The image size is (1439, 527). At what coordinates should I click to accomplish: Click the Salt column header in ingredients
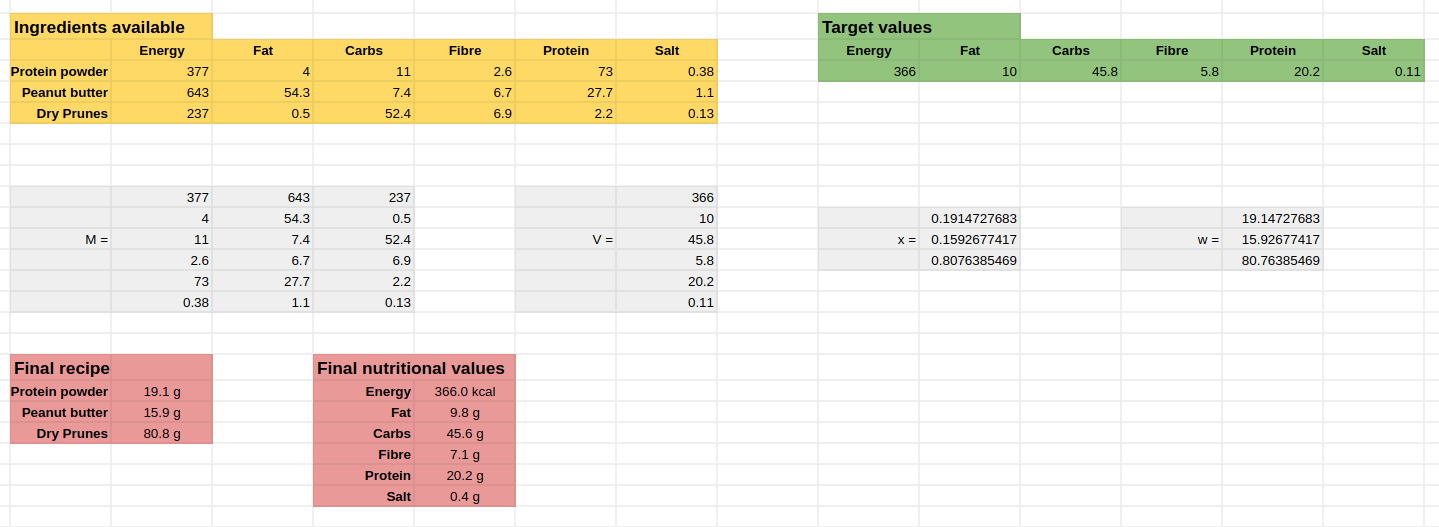(667, 50)
